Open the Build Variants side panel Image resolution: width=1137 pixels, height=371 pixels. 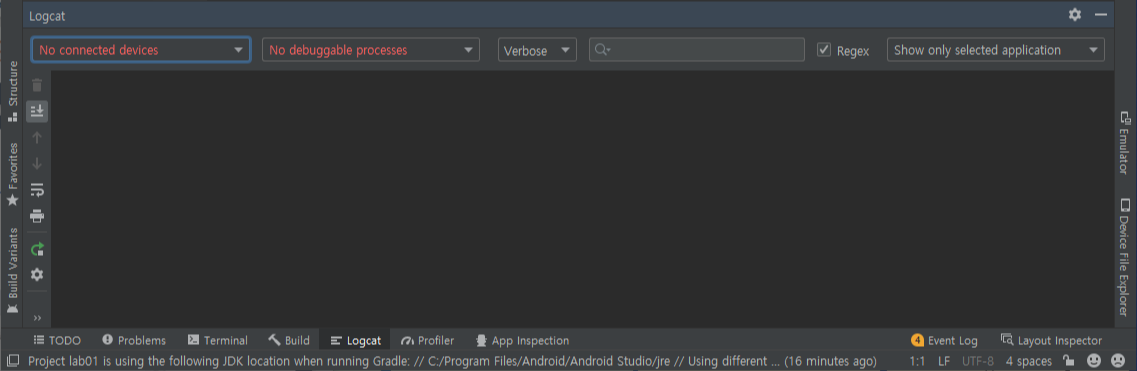click(12, 270)
